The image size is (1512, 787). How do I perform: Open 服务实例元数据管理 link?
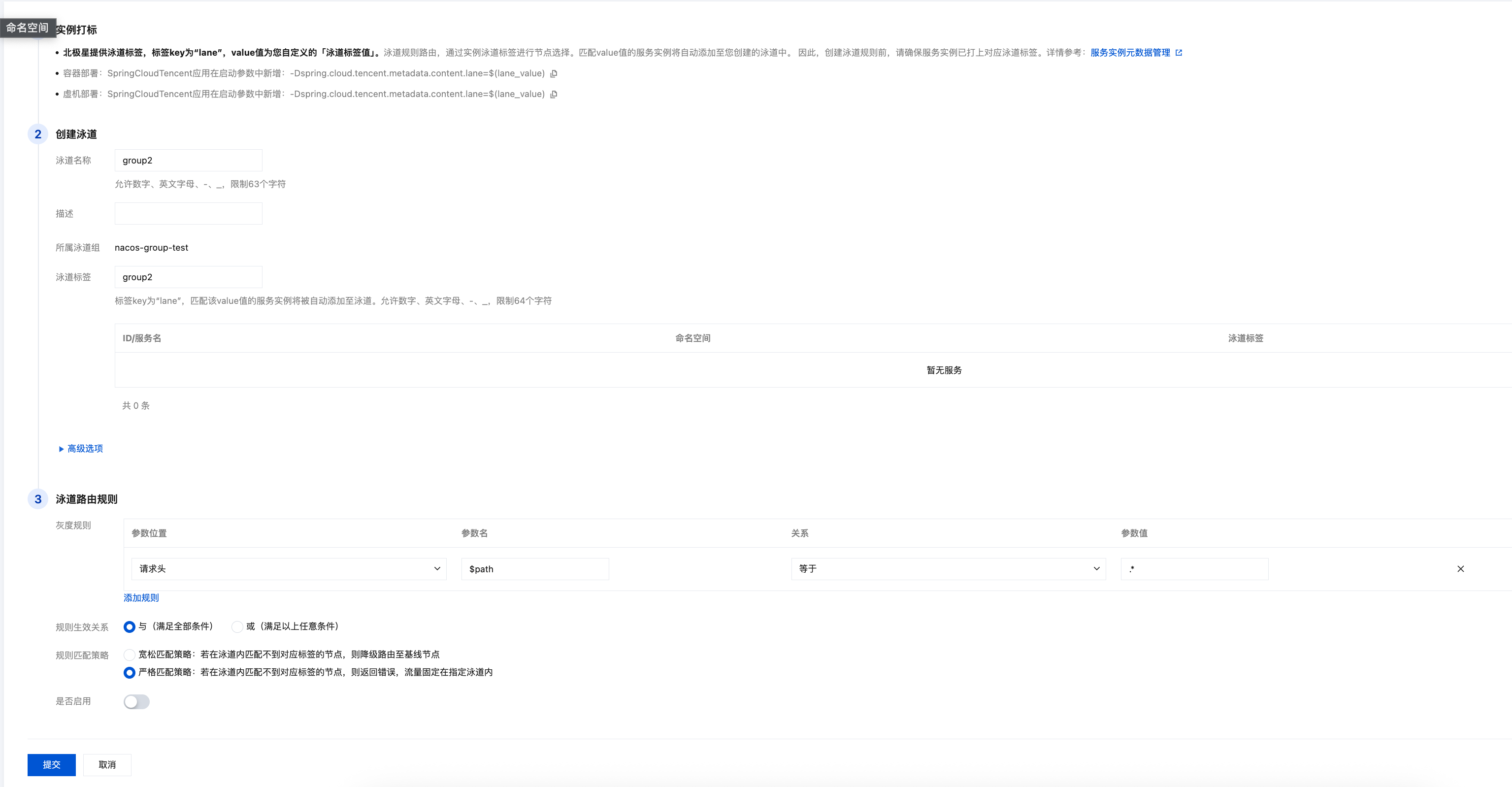click(1130, 53)
